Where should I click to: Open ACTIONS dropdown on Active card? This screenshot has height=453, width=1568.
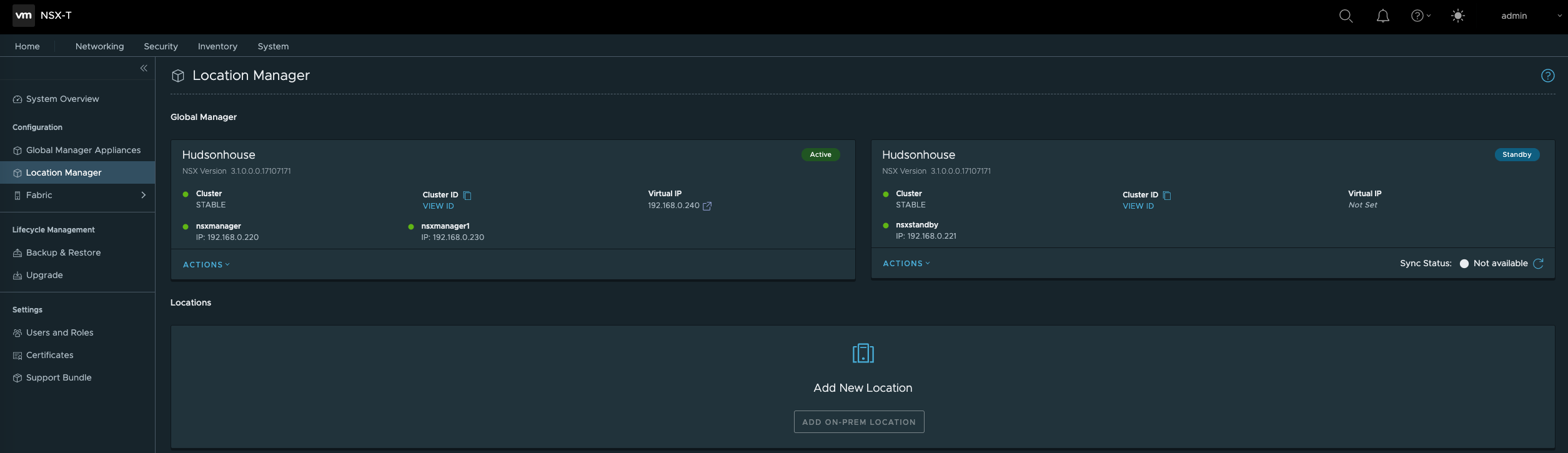[x=206, y=265]
